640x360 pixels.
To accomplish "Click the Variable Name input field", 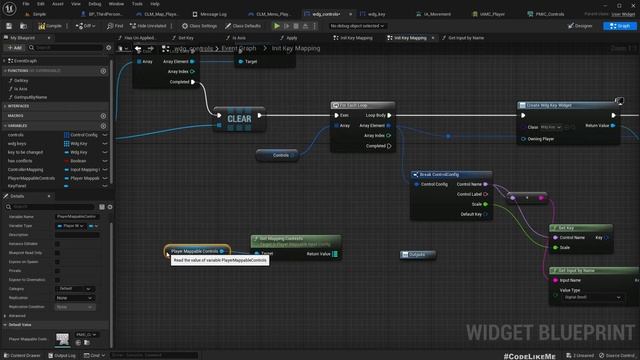I will tap(77, 217).
